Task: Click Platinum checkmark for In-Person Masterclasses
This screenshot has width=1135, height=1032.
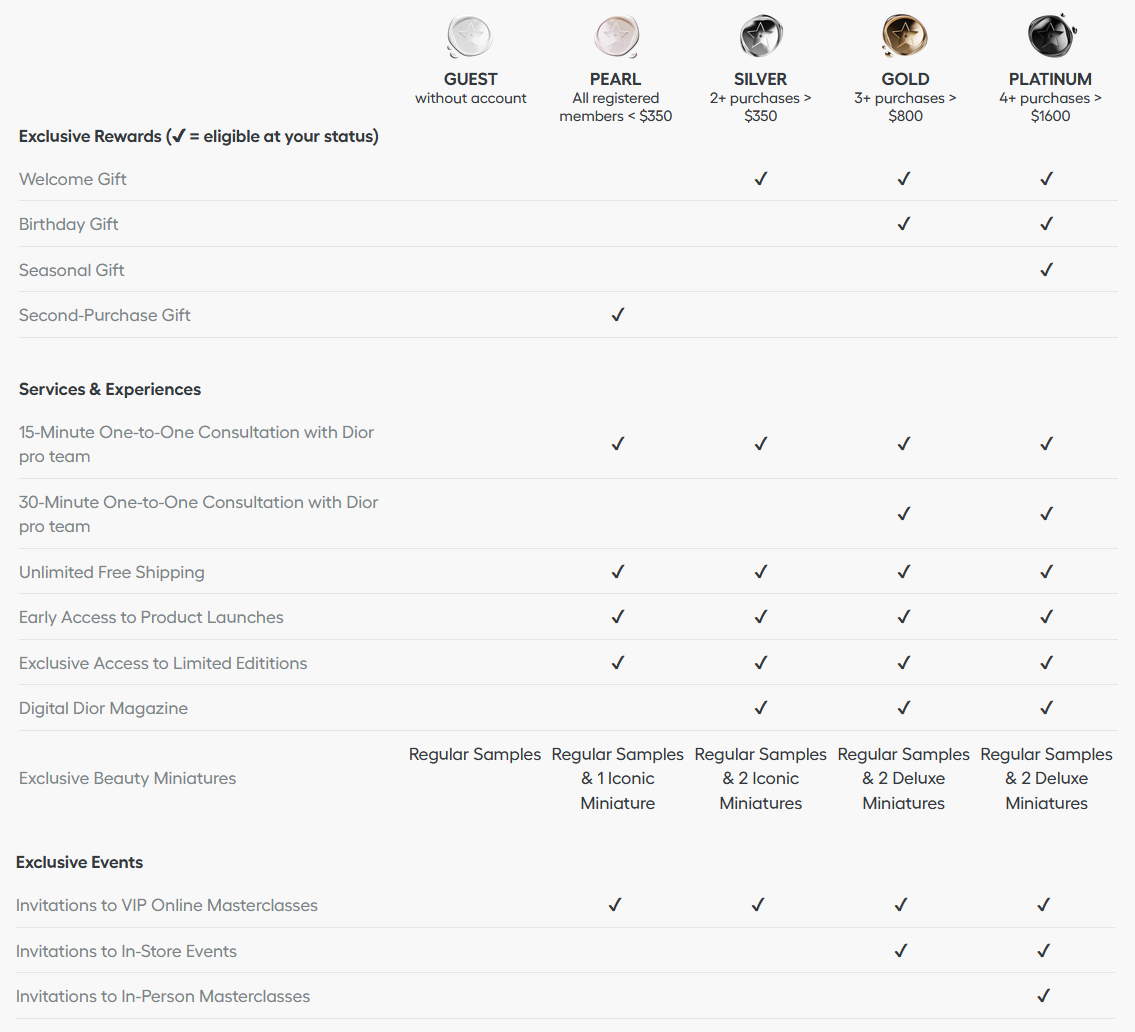Action: [x=1044, y=996]
